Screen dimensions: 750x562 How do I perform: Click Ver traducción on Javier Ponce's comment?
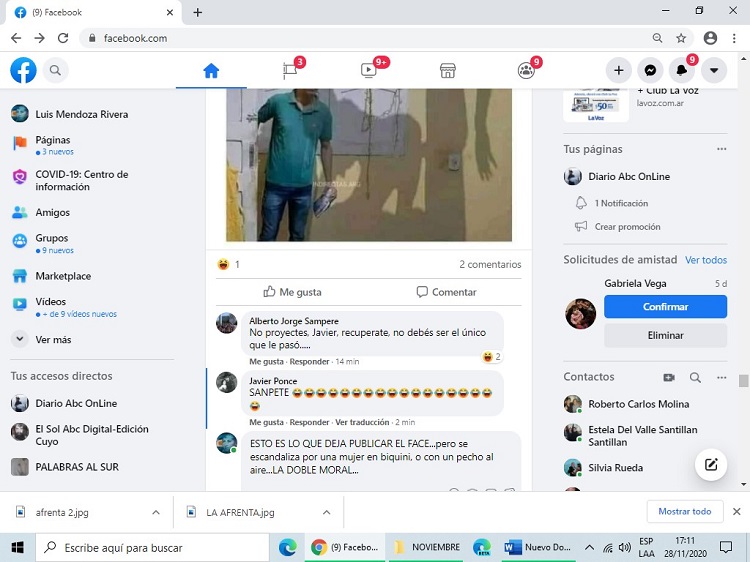(362, 422)
